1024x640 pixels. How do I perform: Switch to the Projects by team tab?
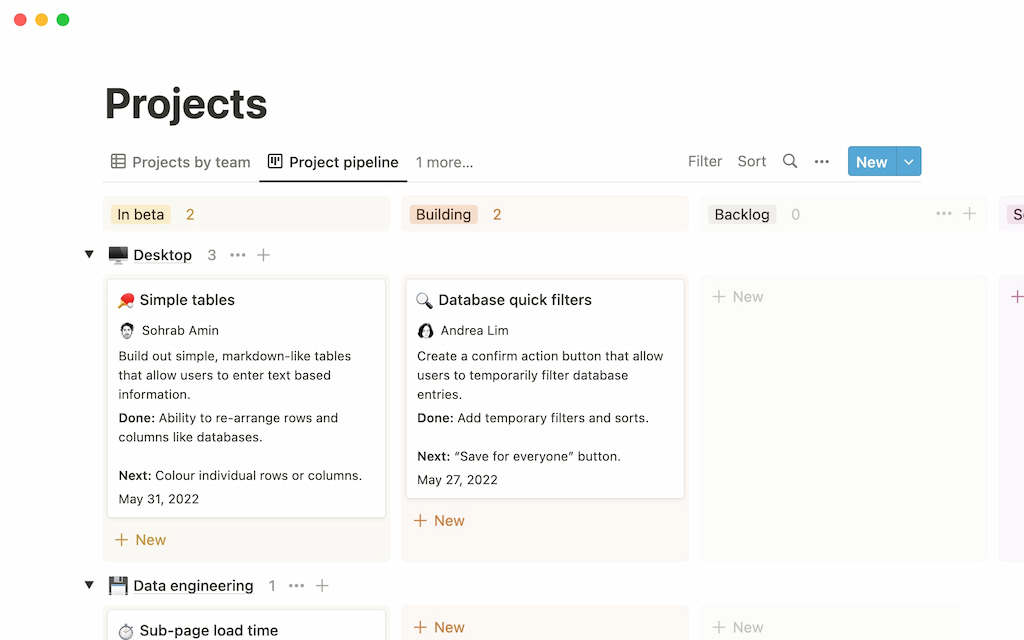[181, 162]
